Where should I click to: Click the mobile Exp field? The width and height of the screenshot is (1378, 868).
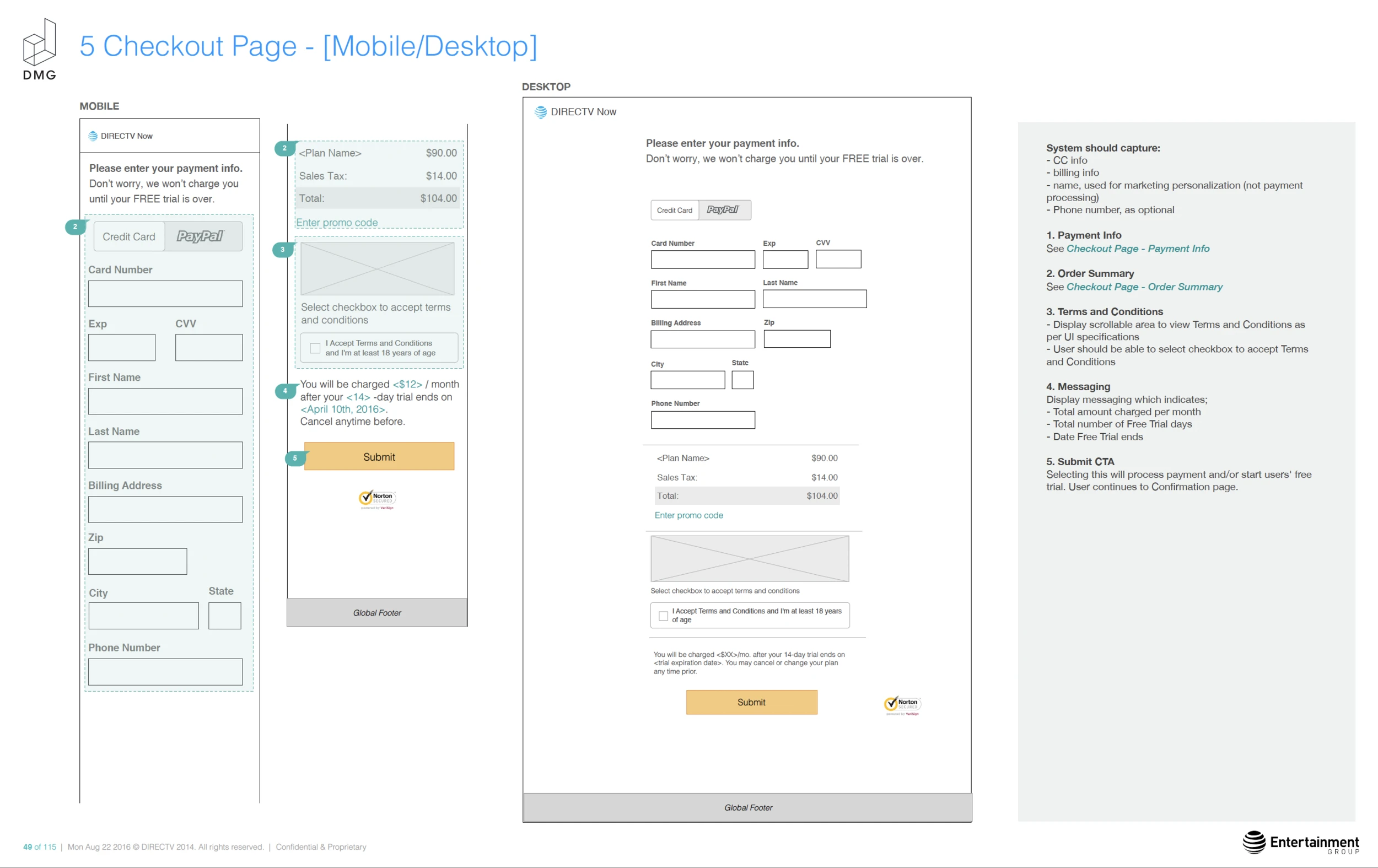[x=122, y=348]
